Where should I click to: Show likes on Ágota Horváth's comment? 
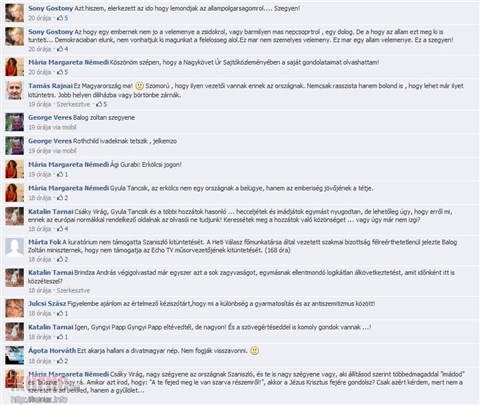(62, 361)
